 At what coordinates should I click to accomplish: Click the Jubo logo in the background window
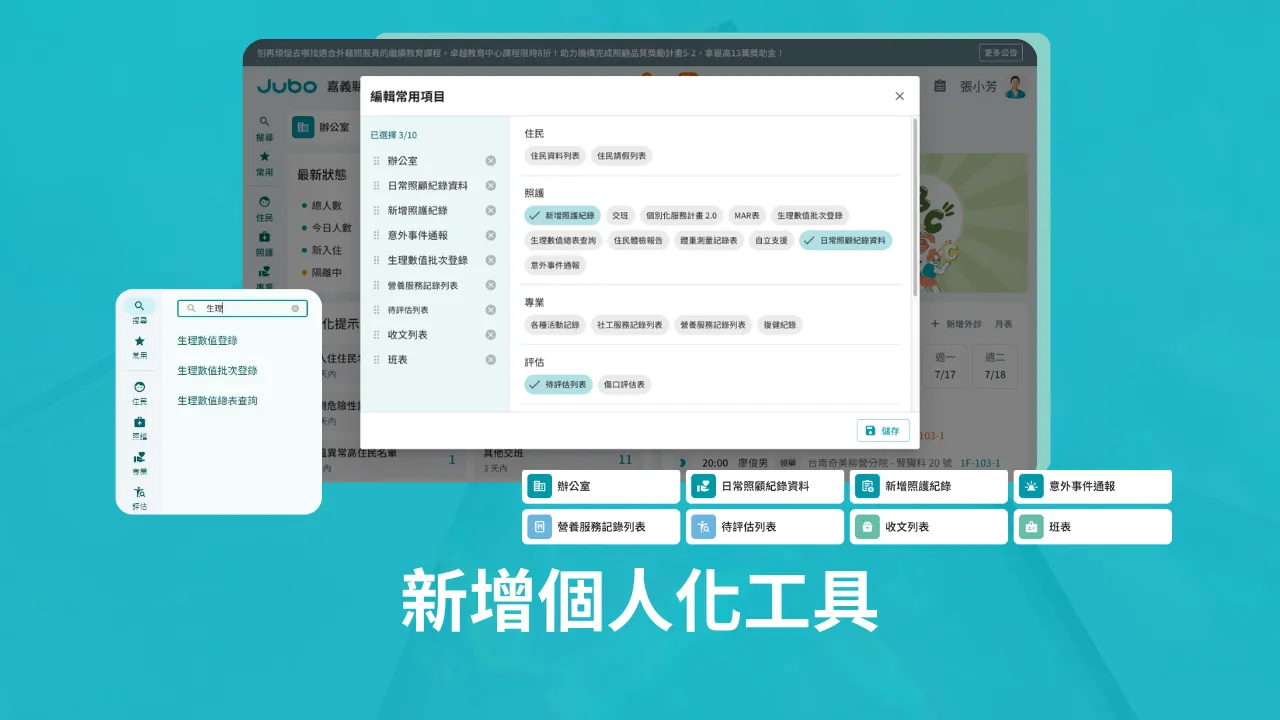[x=287, y=87]
